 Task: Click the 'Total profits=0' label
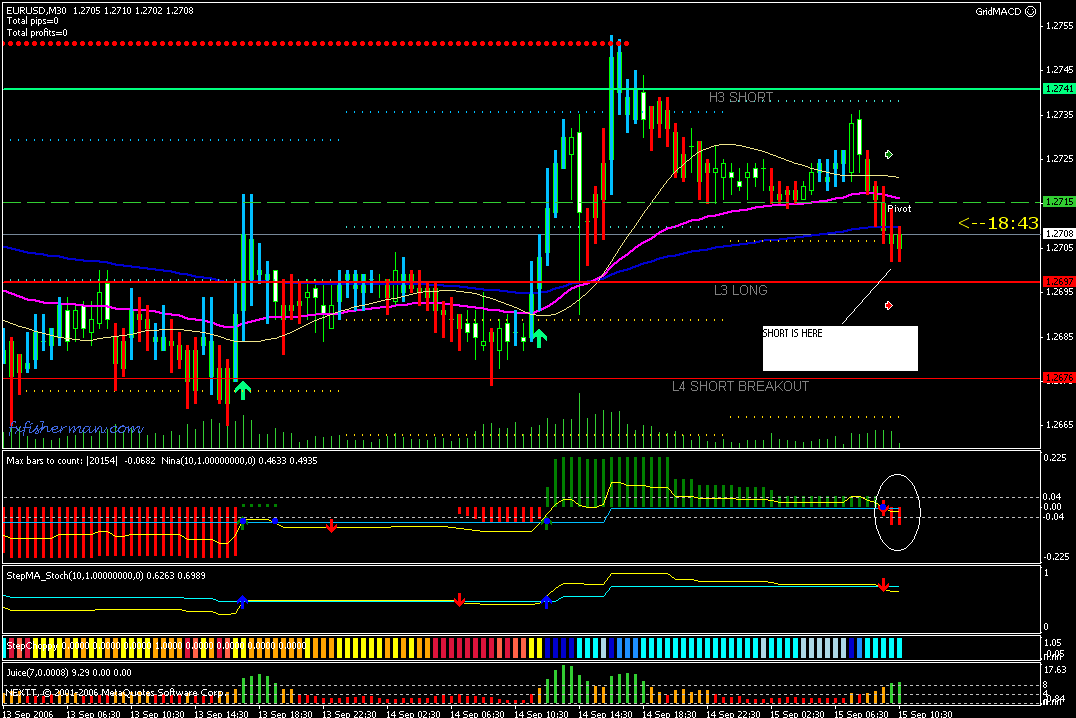pos(37,32)
